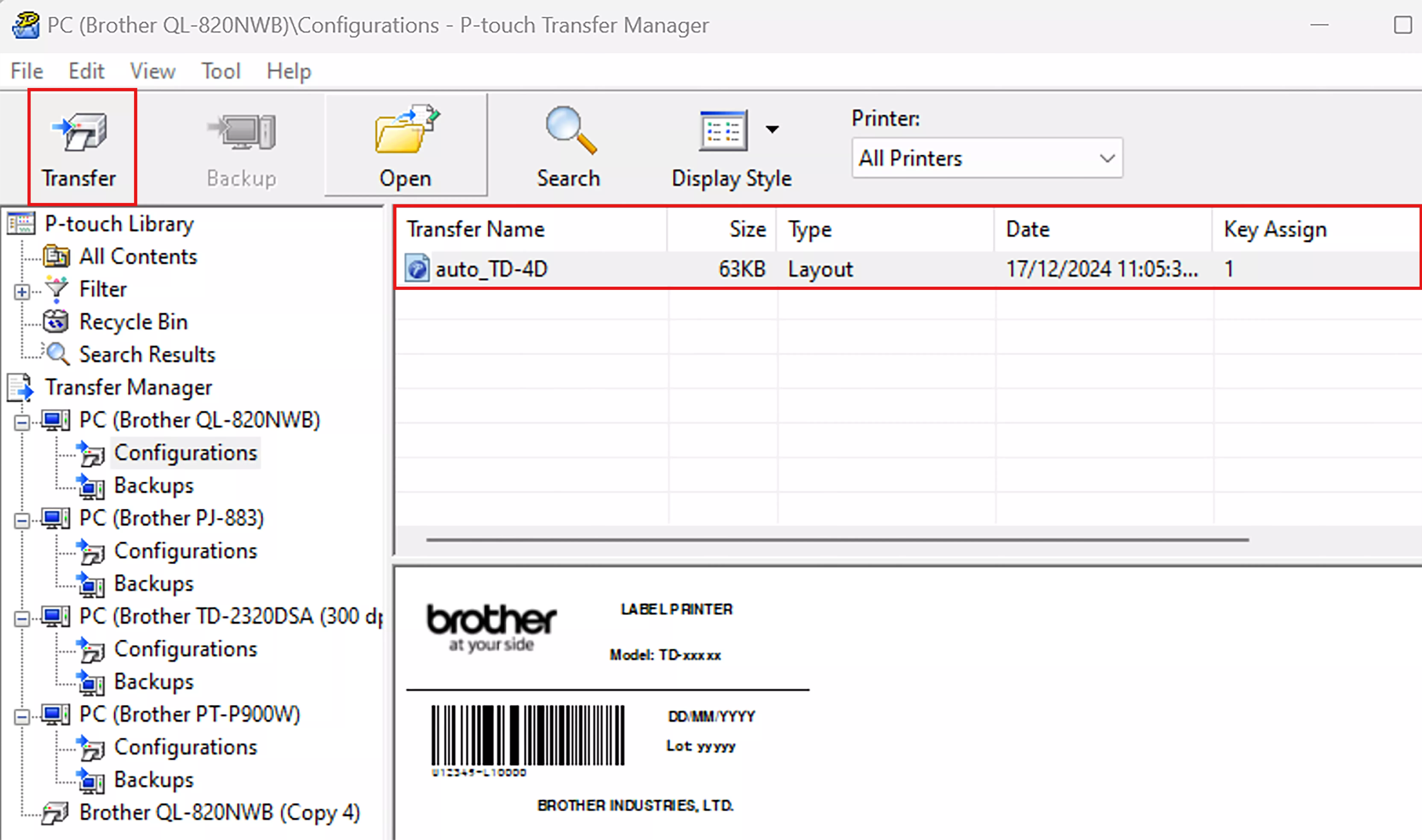Select Backups under PC (Brother PJ-883)
The height and width of the screenshot is (840, 1422).
(153, 584)
